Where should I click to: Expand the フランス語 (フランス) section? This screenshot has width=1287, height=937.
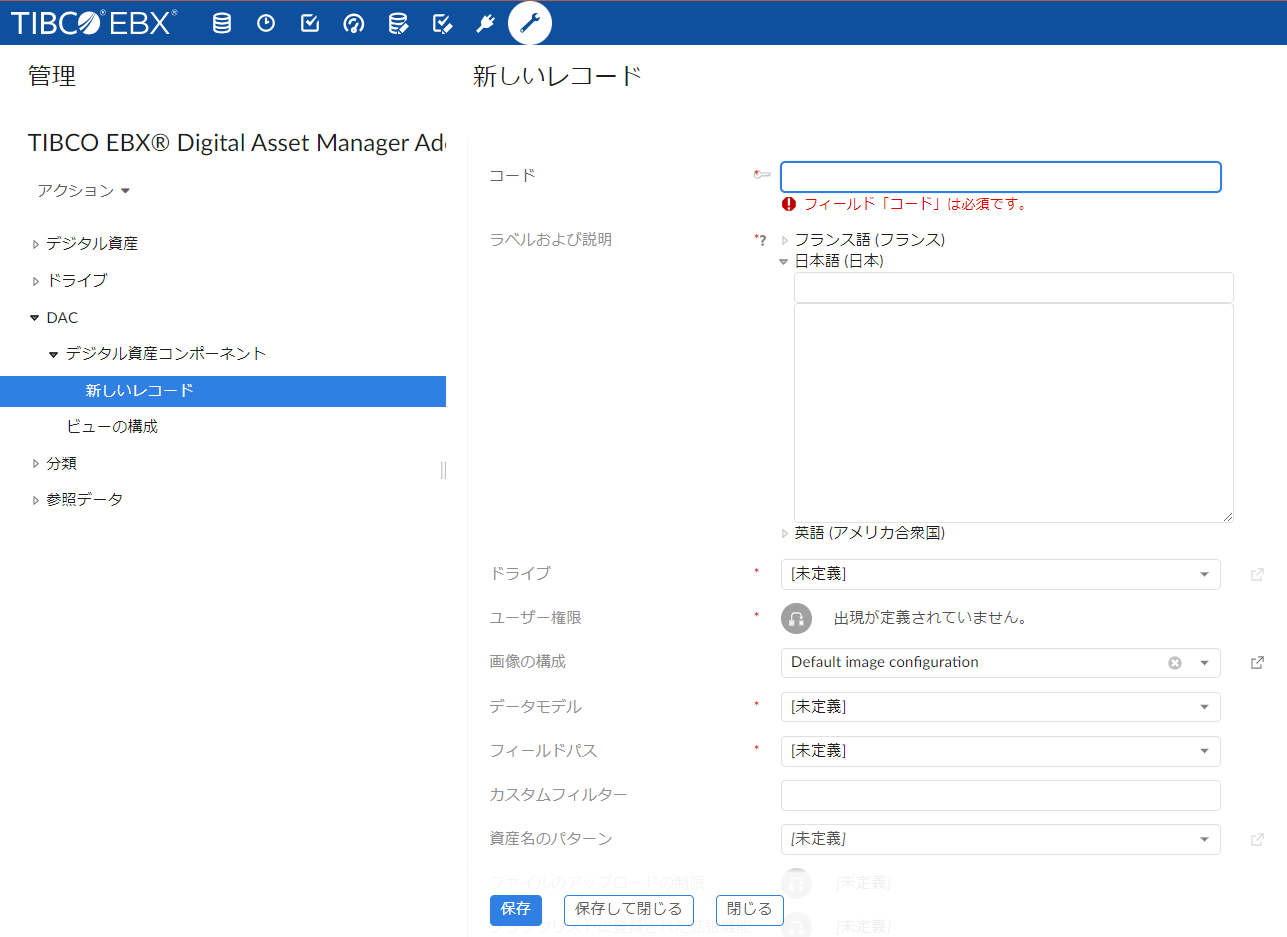pyautogui.click(x=785, y=240)
